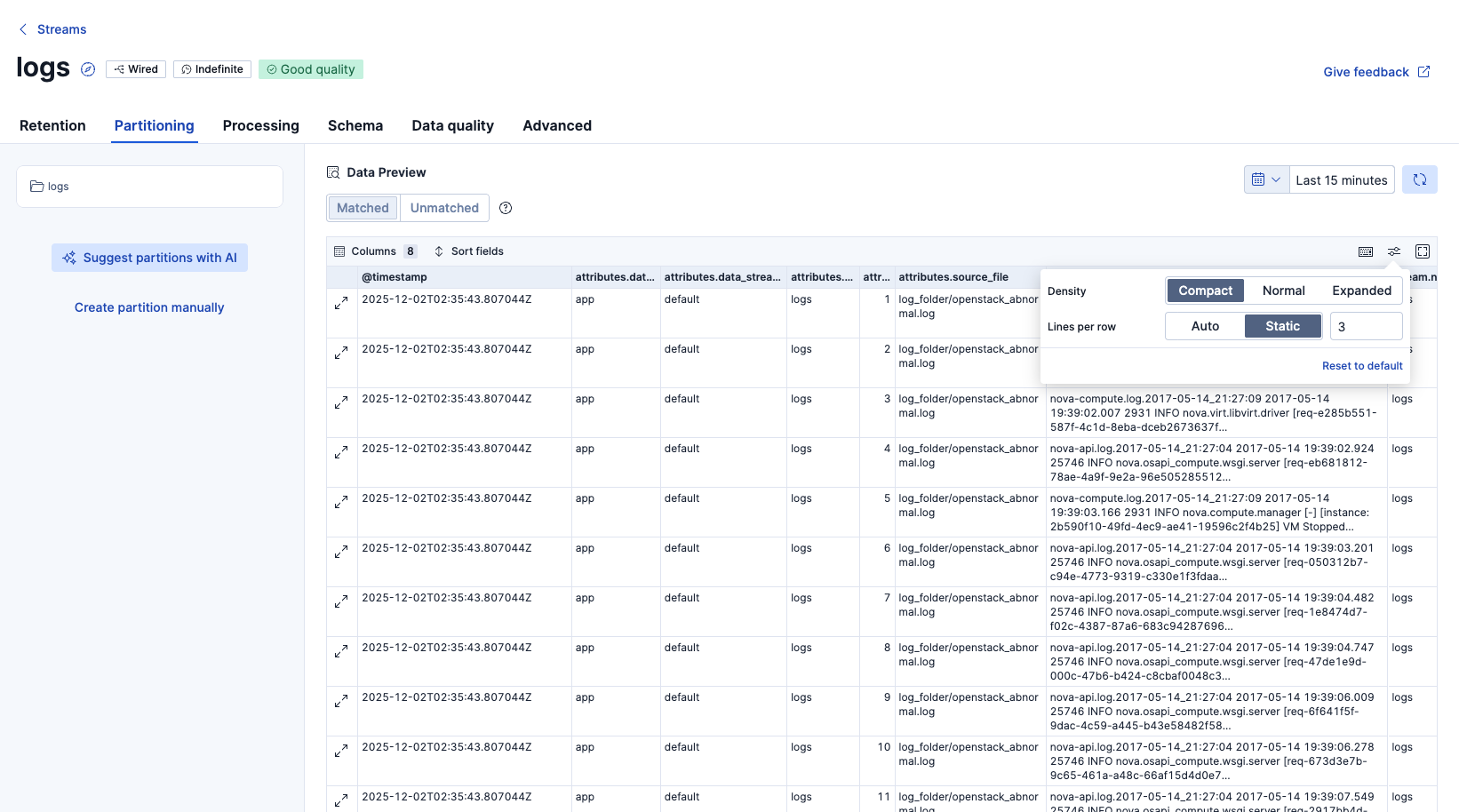Open the calendar date quick menu
The height and width of the screenshot is (812, 1459).
(1266, 179)
